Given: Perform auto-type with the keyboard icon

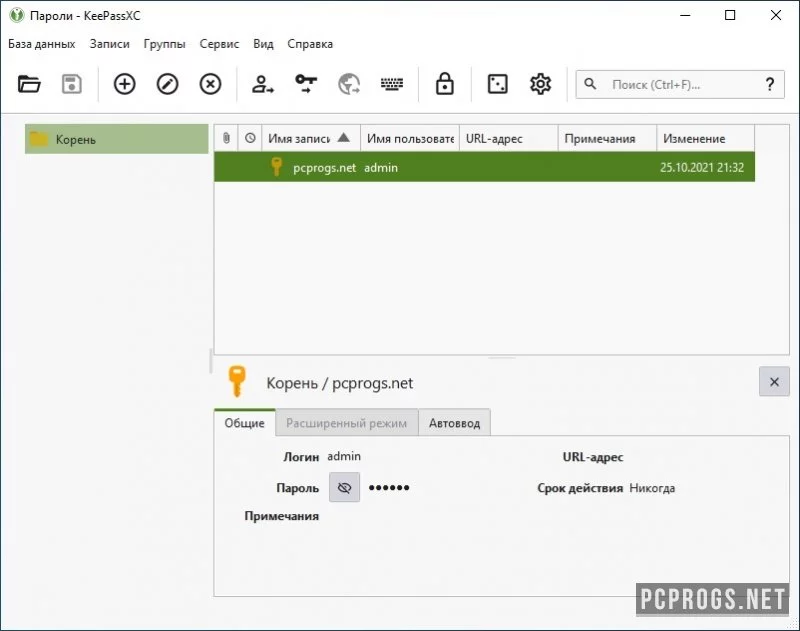Looking at the screenshot, I should 392,84.
